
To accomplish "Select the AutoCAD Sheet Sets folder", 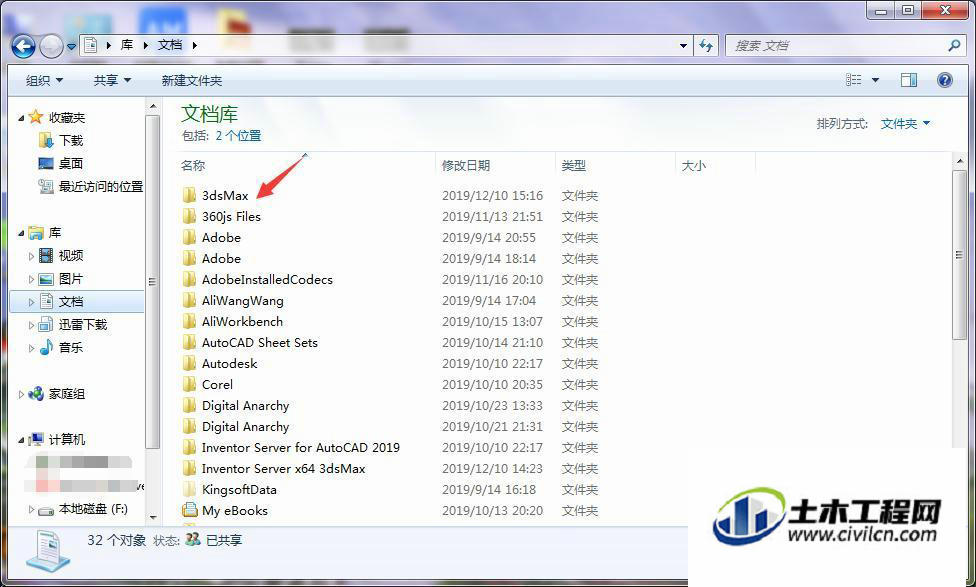I will [260, 343].
